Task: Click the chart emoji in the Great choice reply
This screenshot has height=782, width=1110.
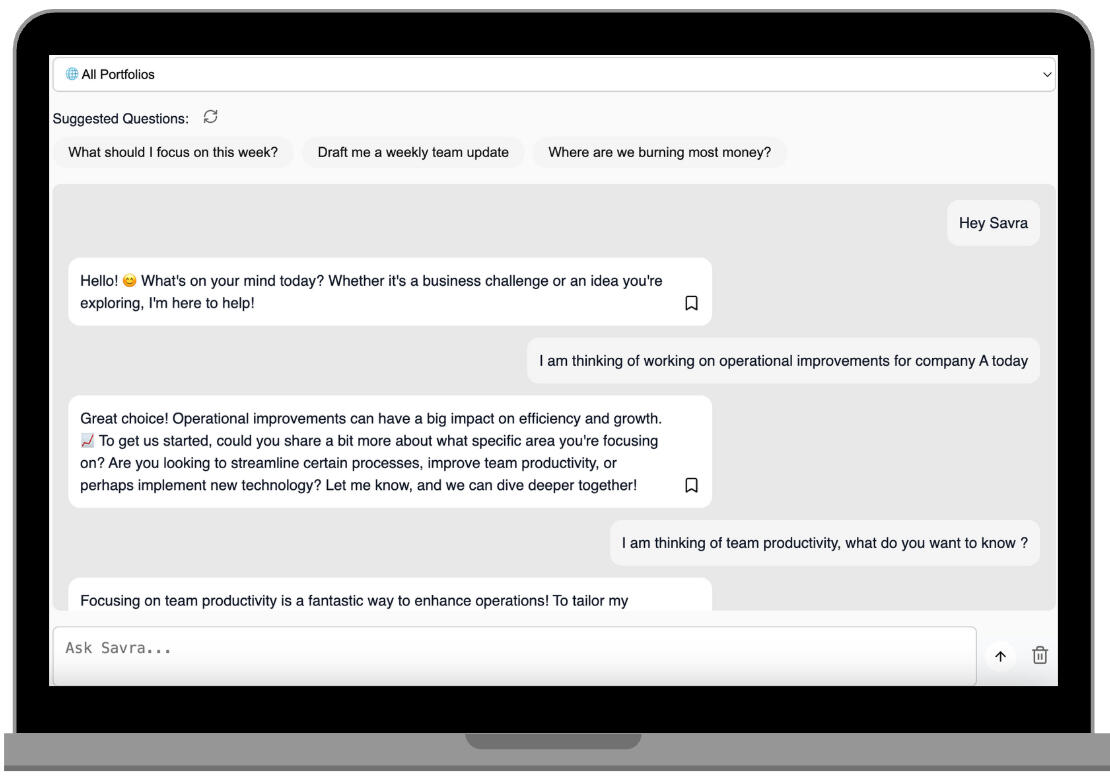Action: point(86,443)
